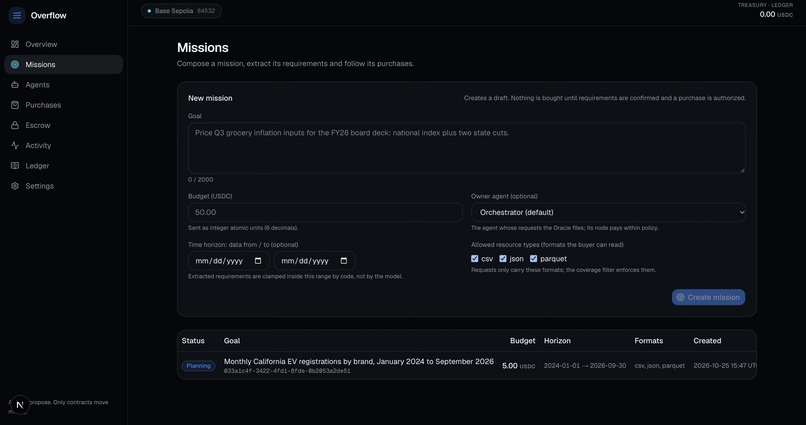This screenshot has height=425, width=806.
Task: Click the Overflow logo icon
Action: click(17, 15)
